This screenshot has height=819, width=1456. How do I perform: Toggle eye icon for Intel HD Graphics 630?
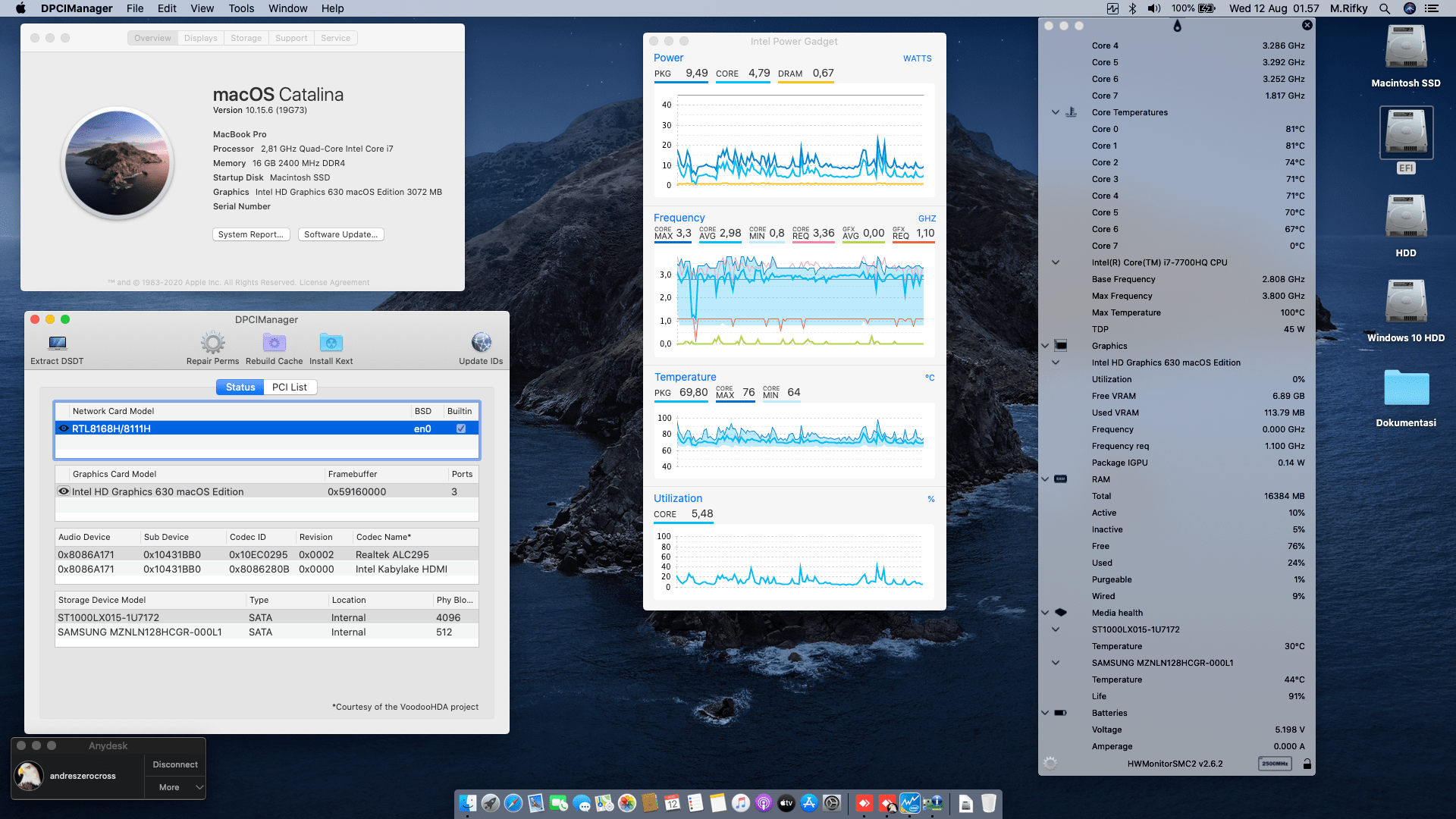pos(64,491)
